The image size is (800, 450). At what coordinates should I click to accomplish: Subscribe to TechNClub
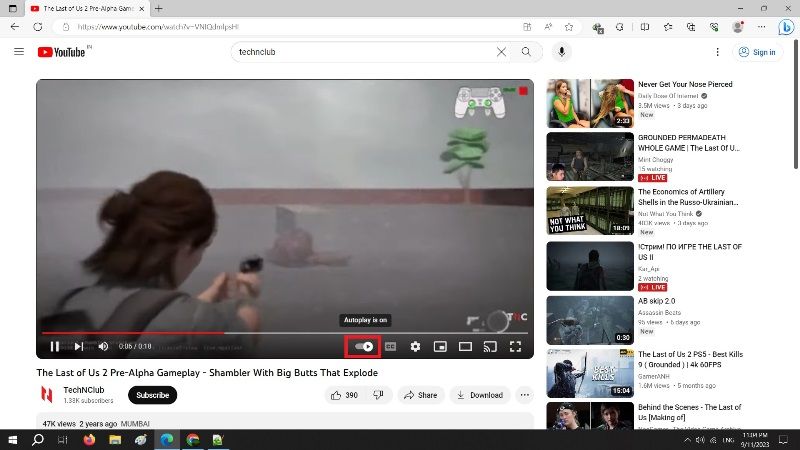tap(153, 395)
